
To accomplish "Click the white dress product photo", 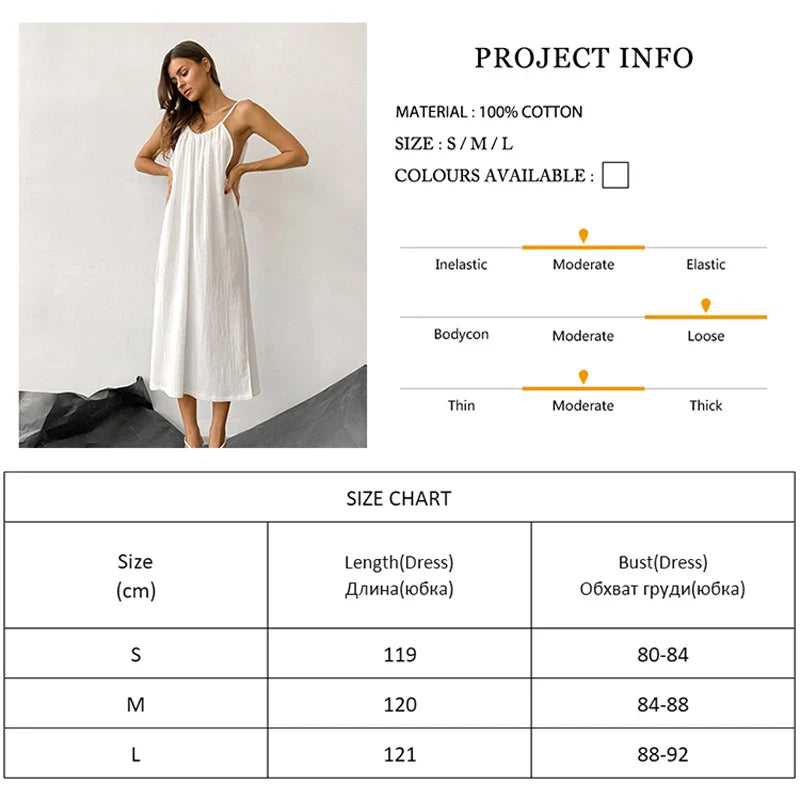I will pos(193,235).
